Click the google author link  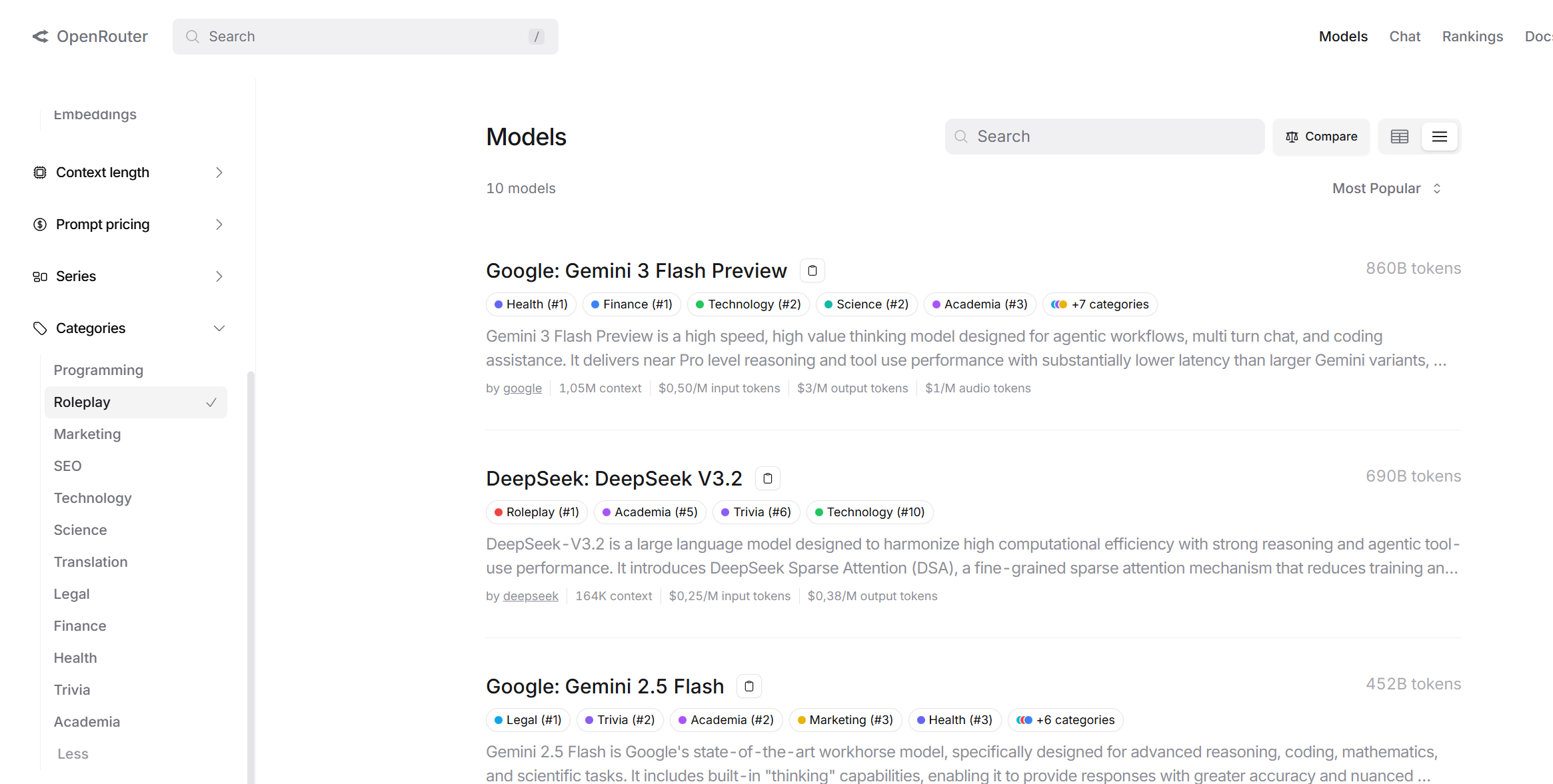tap(522, 388)
